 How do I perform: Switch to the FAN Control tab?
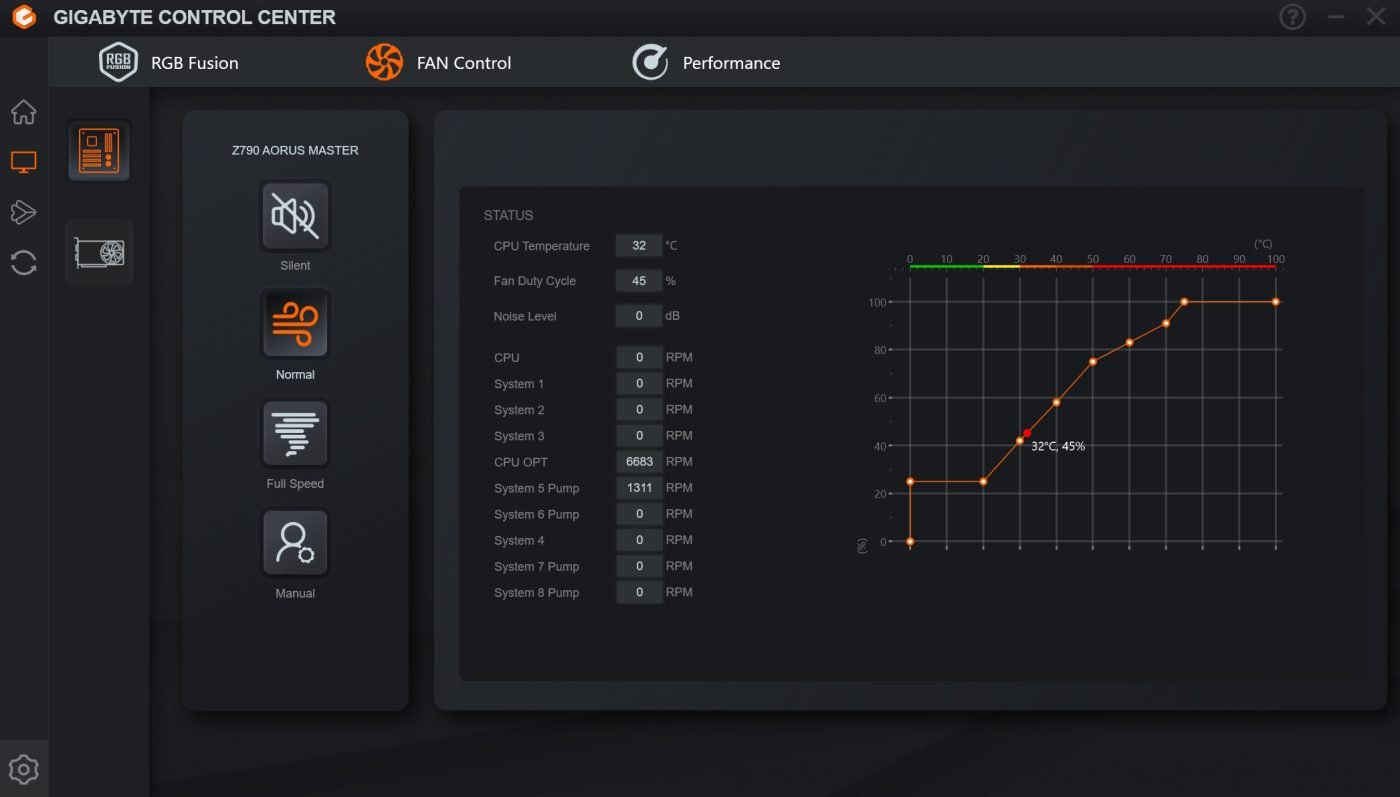(x=438, y=62)
